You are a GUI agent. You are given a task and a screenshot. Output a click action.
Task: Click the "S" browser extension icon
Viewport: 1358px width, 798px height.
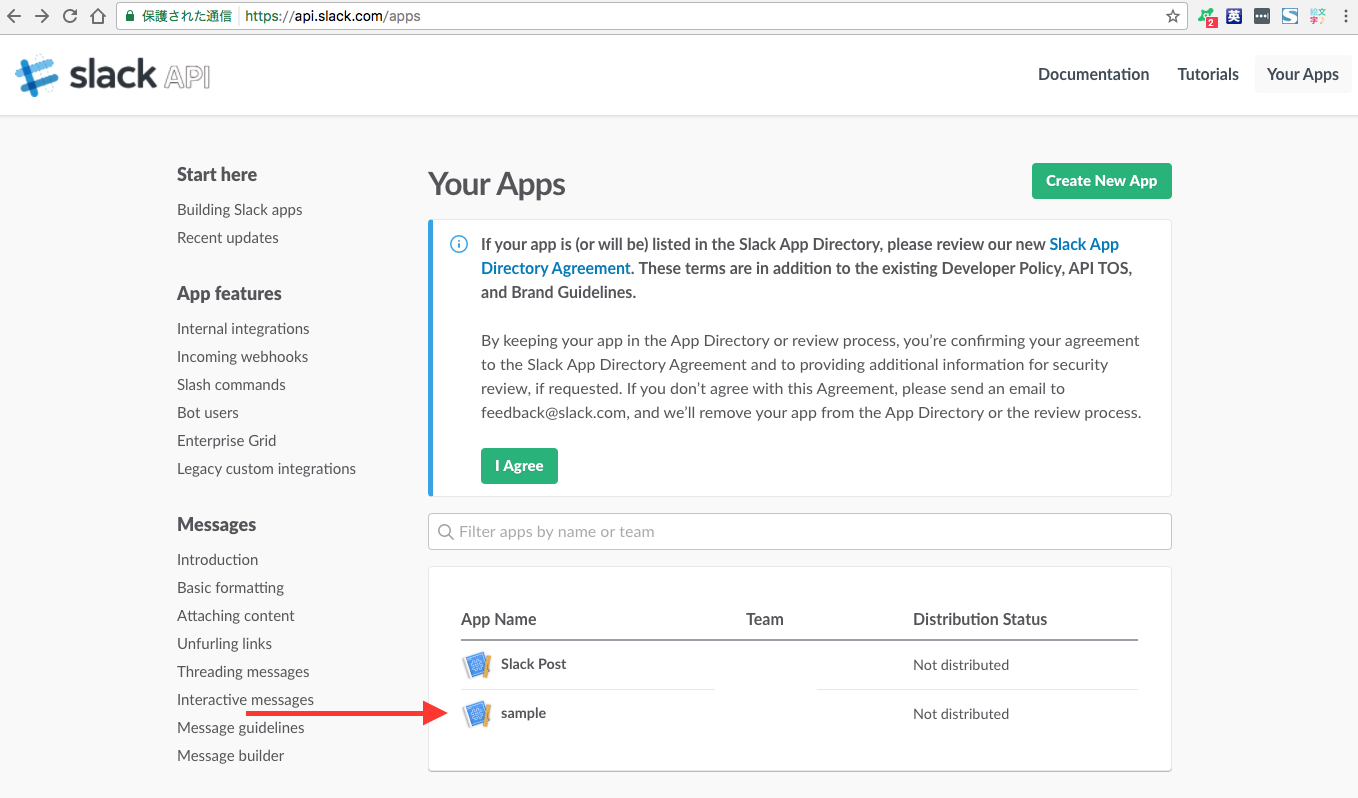click(1289, 15)
